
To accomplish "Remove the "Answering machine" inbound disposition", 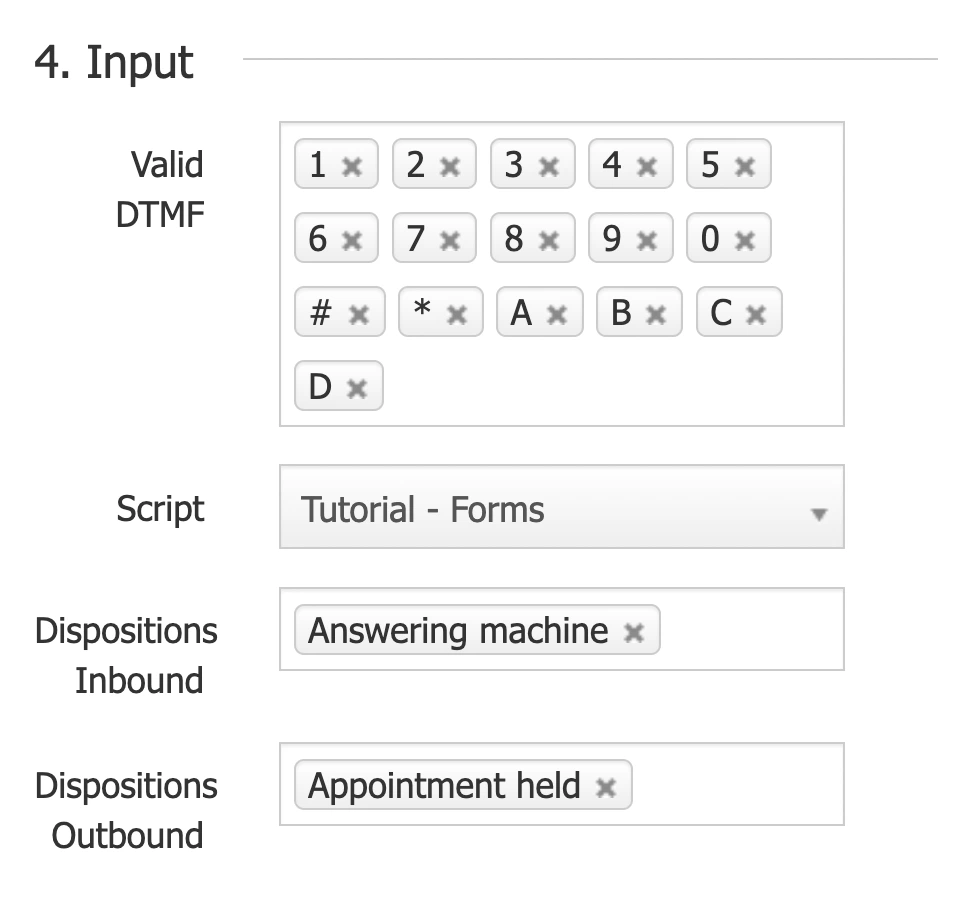I will 634,630.
